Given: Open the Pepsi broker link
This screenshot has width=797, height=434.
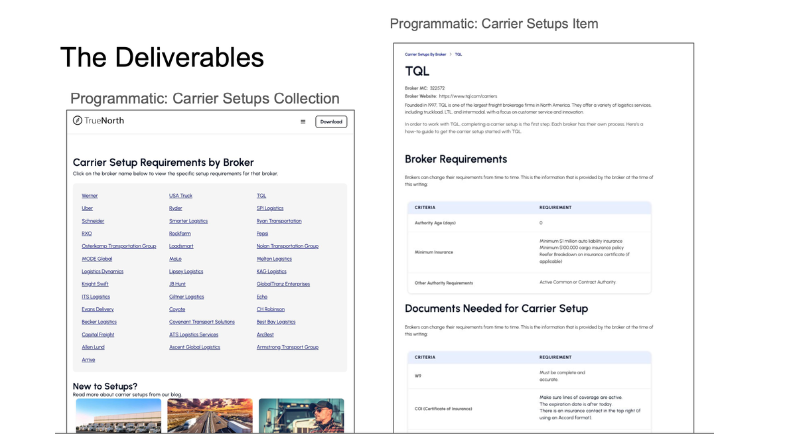Looking at the screenshot, I should 262,234.
